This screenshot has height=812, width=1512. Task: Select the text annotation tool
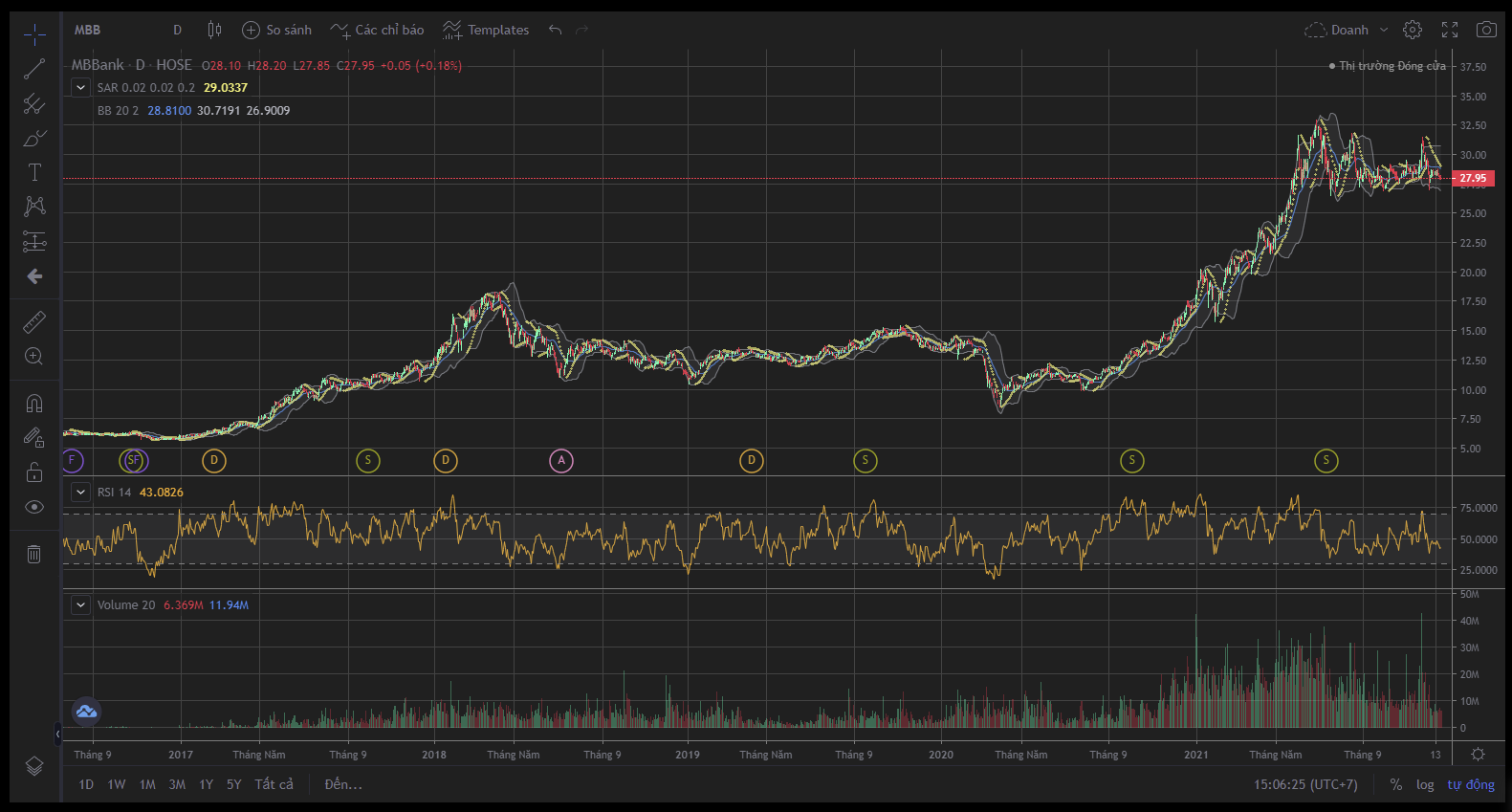point(34,172)
